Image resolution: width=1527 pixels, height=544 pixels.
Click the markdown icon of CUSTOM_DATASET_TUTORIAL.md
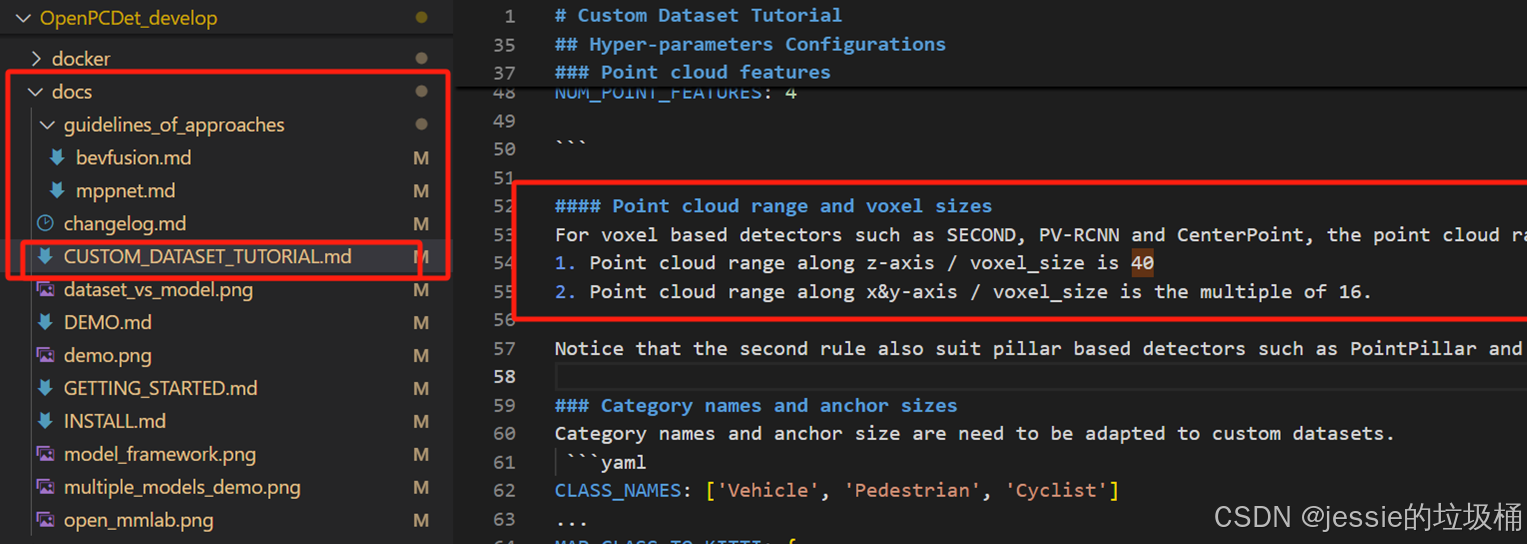(x=45, y=257)
